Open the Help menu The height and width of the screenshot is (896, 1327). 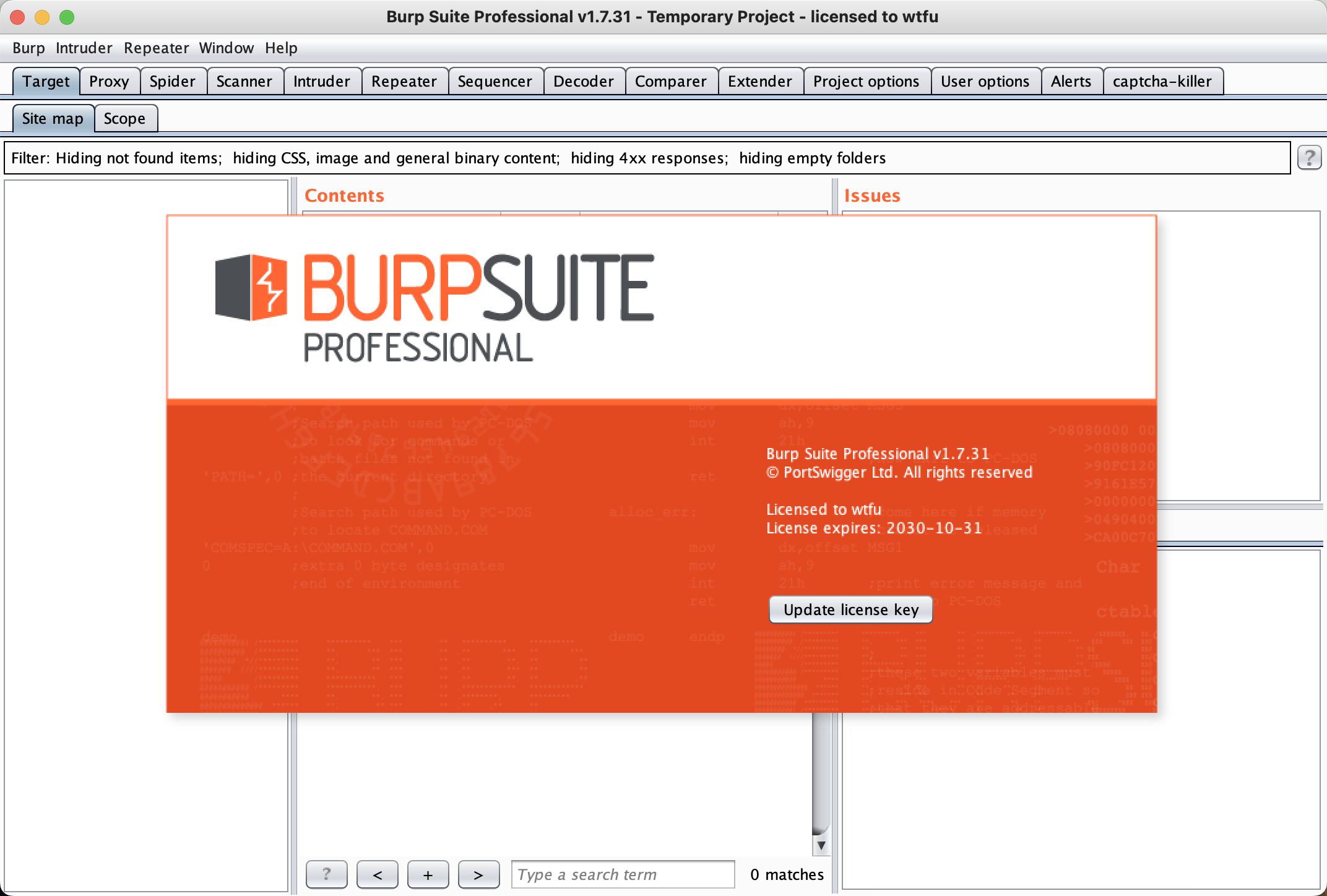tap(281, 48)
